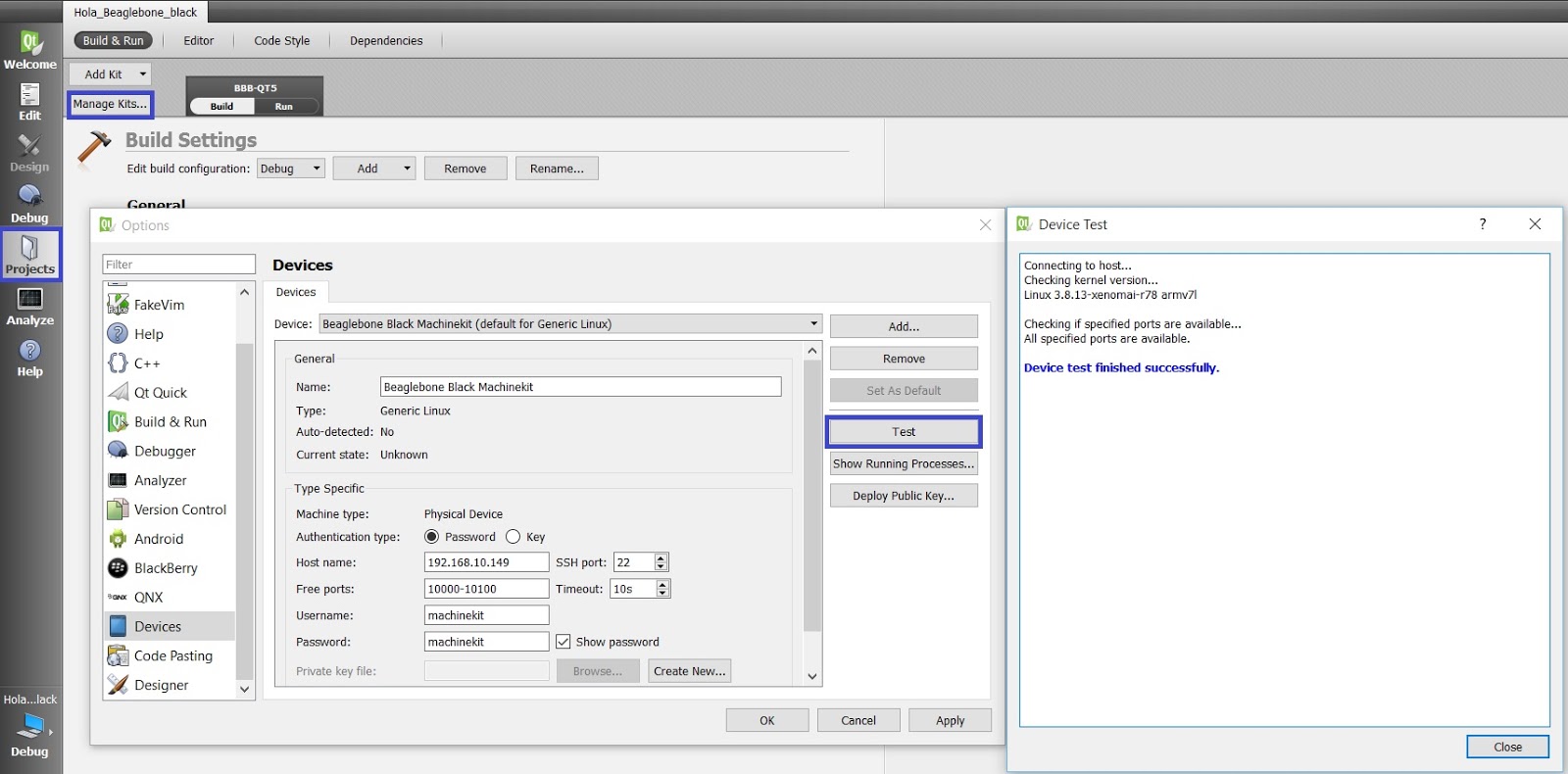1568x774 pixels.
Task: Open the Dependencies project tab
Action: click(386, 40)
